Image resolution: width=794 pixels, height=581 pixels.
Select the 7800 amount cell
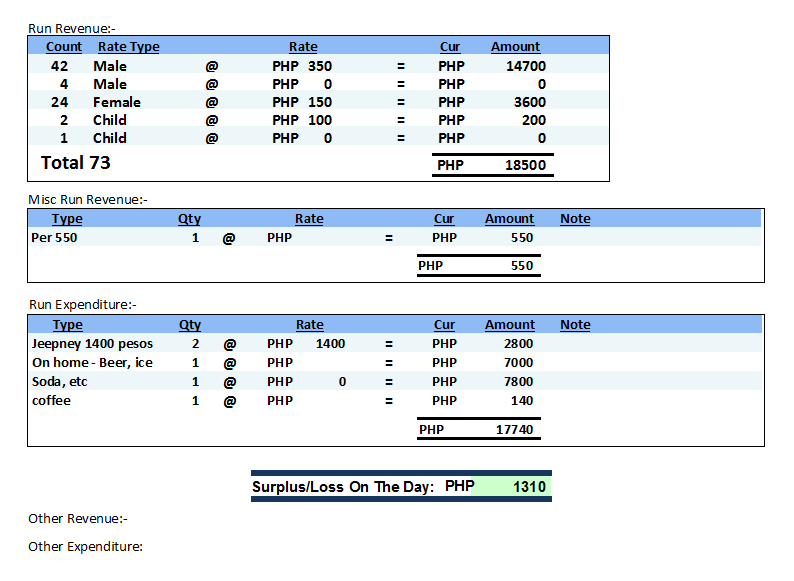518,381
